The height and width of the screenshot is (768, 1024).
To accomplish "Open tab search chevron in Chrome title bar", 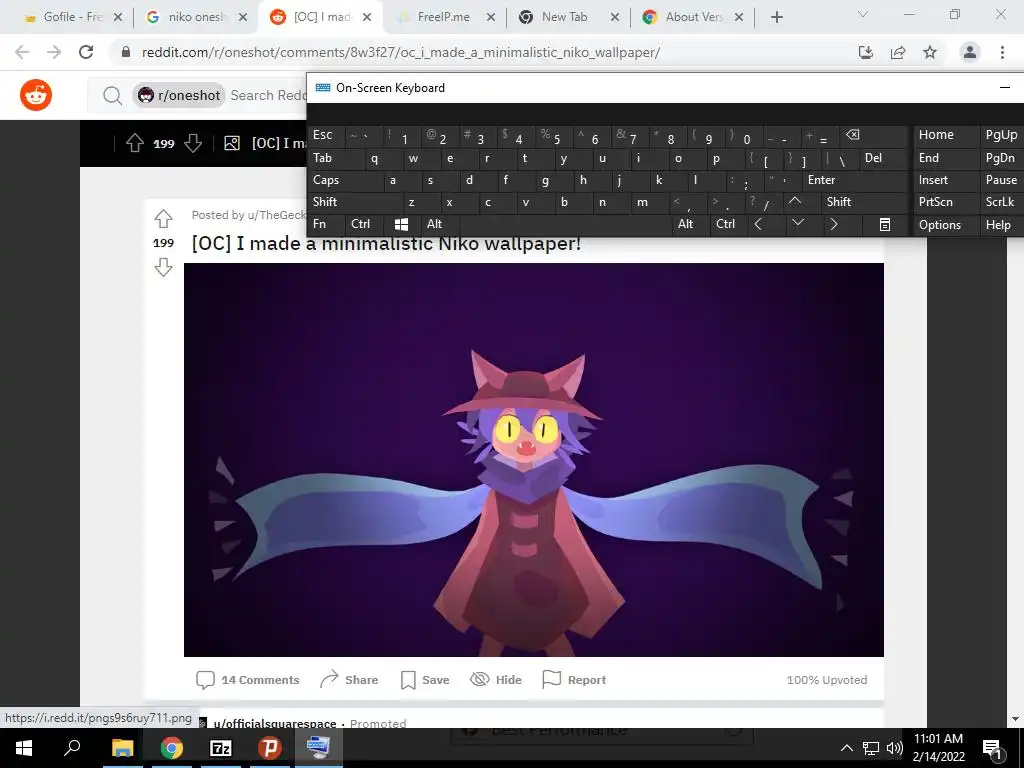I will [863, 14].
